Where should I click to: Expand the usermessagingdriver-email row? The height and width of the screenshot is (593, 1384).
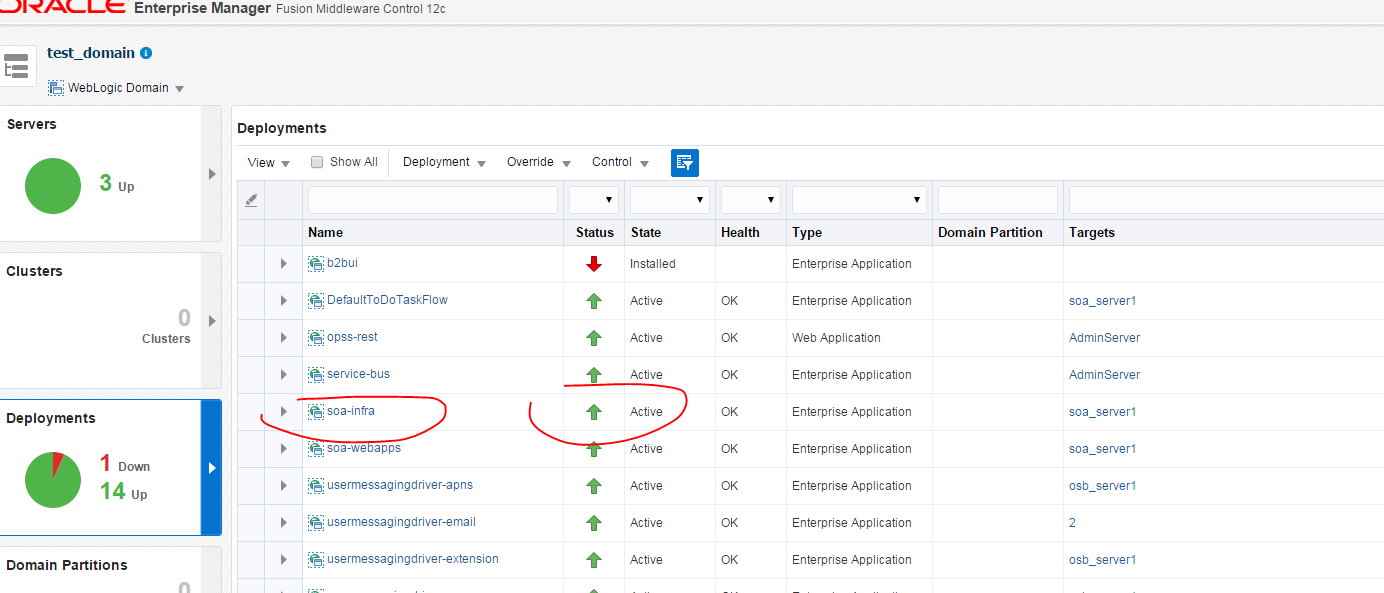284,523
